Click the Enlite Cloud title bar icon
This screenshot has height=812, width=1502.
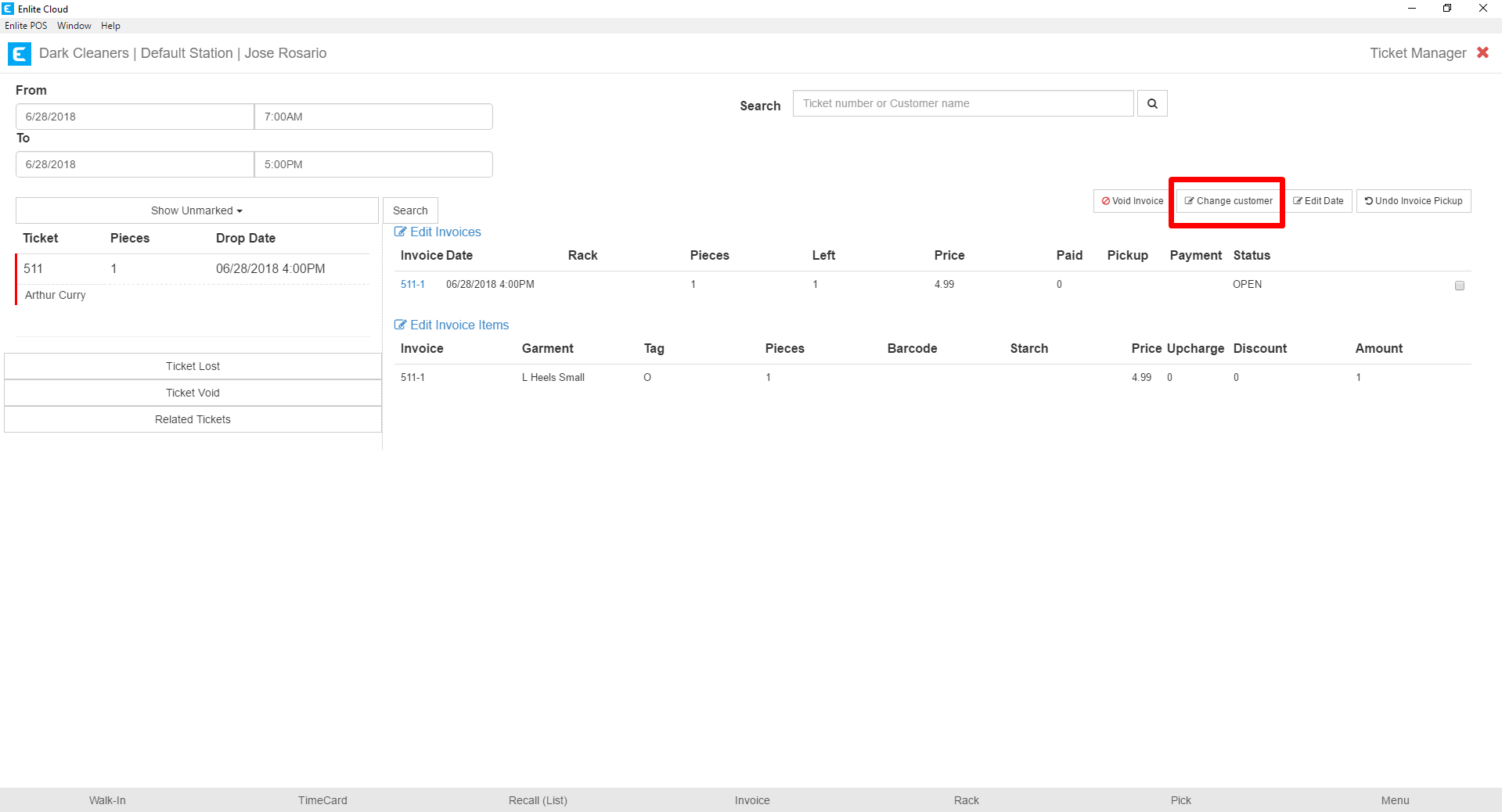8,9
